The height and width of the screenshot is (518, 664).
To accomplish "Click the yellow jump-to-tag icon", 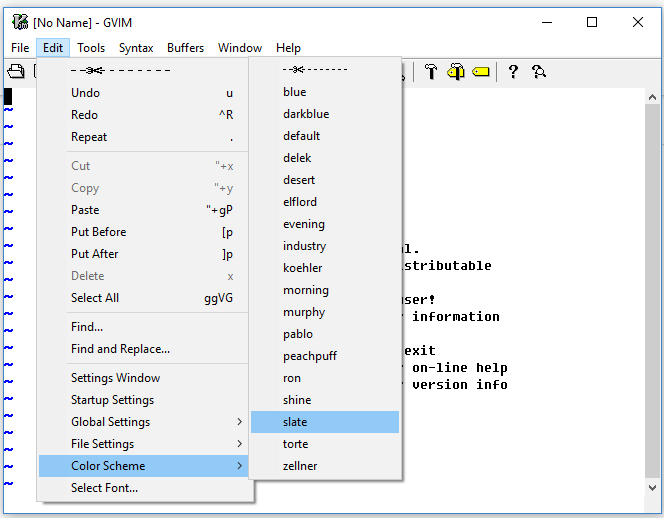I will click(481, 72).
